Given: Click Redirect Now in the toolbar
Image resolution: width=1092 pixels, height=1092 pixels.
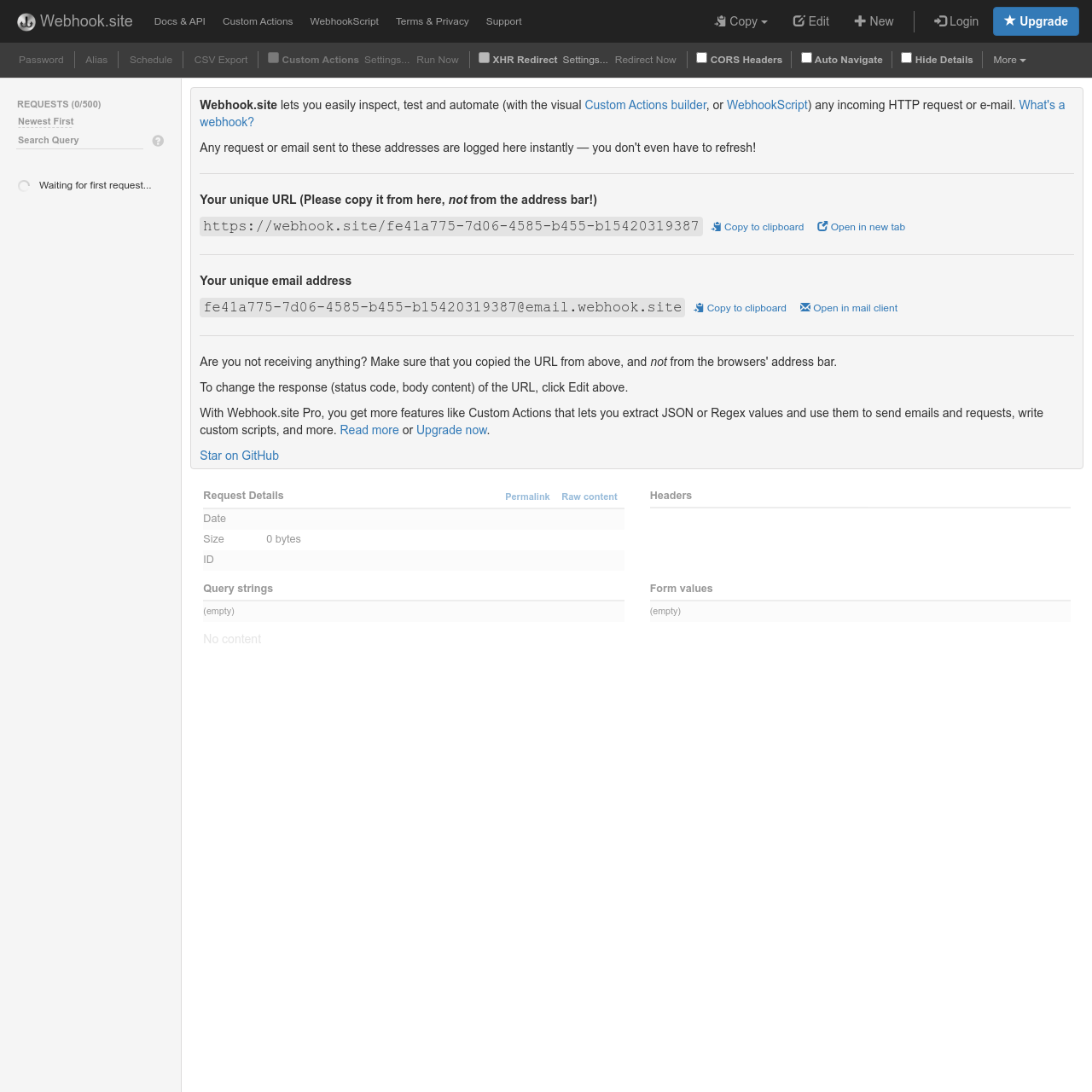Looking at the screenshot, I should click(646, 60).
